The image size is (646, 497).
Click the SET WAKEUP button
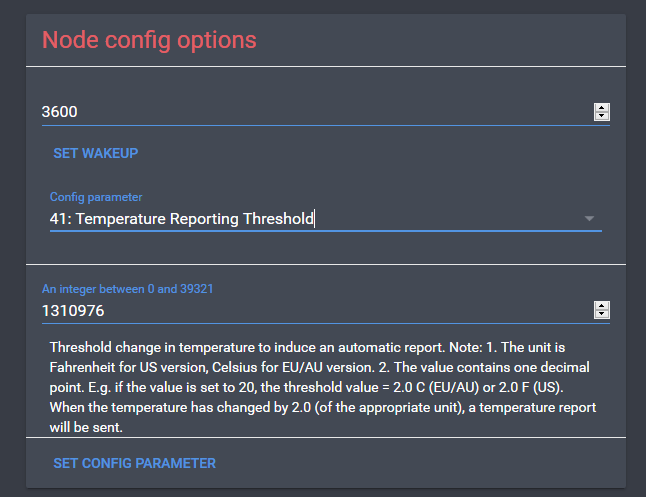click(96, 153)
